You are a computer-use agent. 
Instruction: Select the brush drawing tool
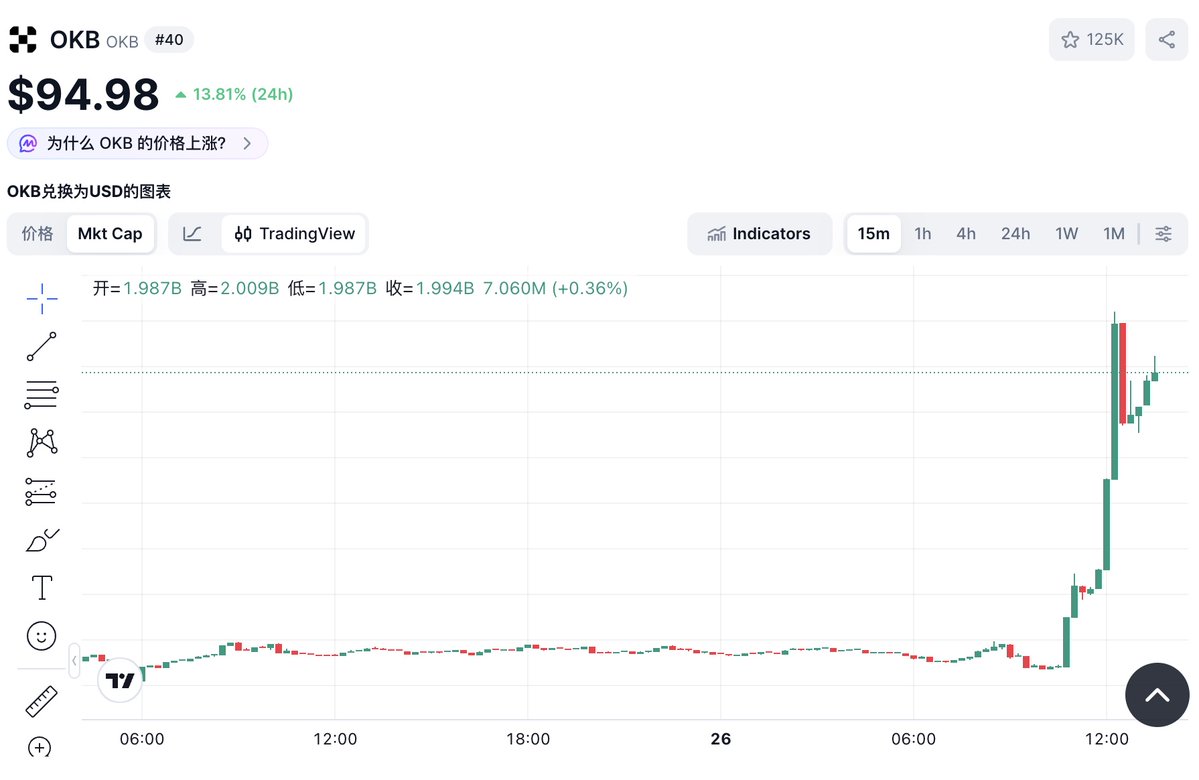pyautogui.click(x=42, y=540)
